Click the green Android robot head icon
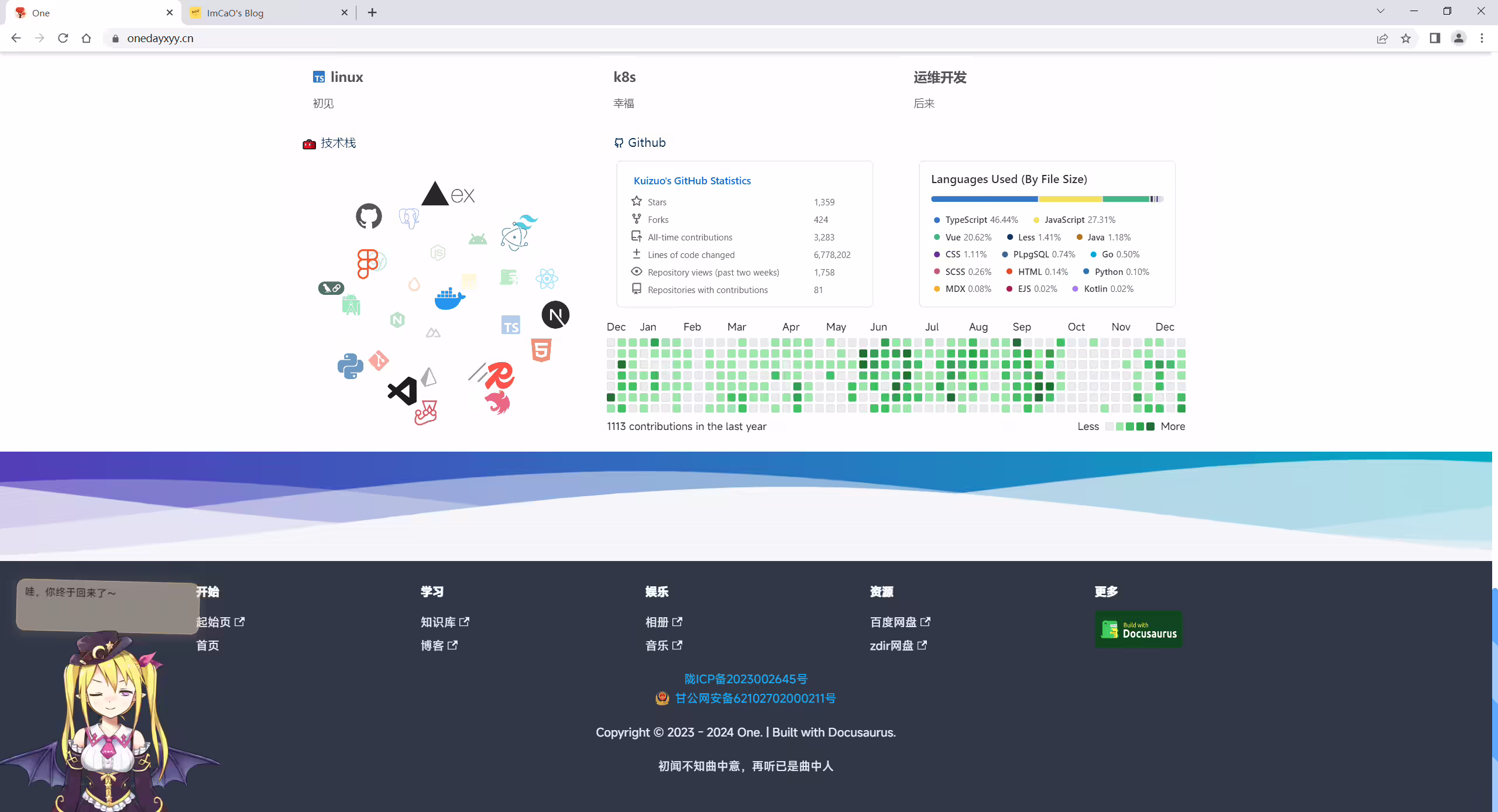This screenshot has width=1498, height=812. 477,239
